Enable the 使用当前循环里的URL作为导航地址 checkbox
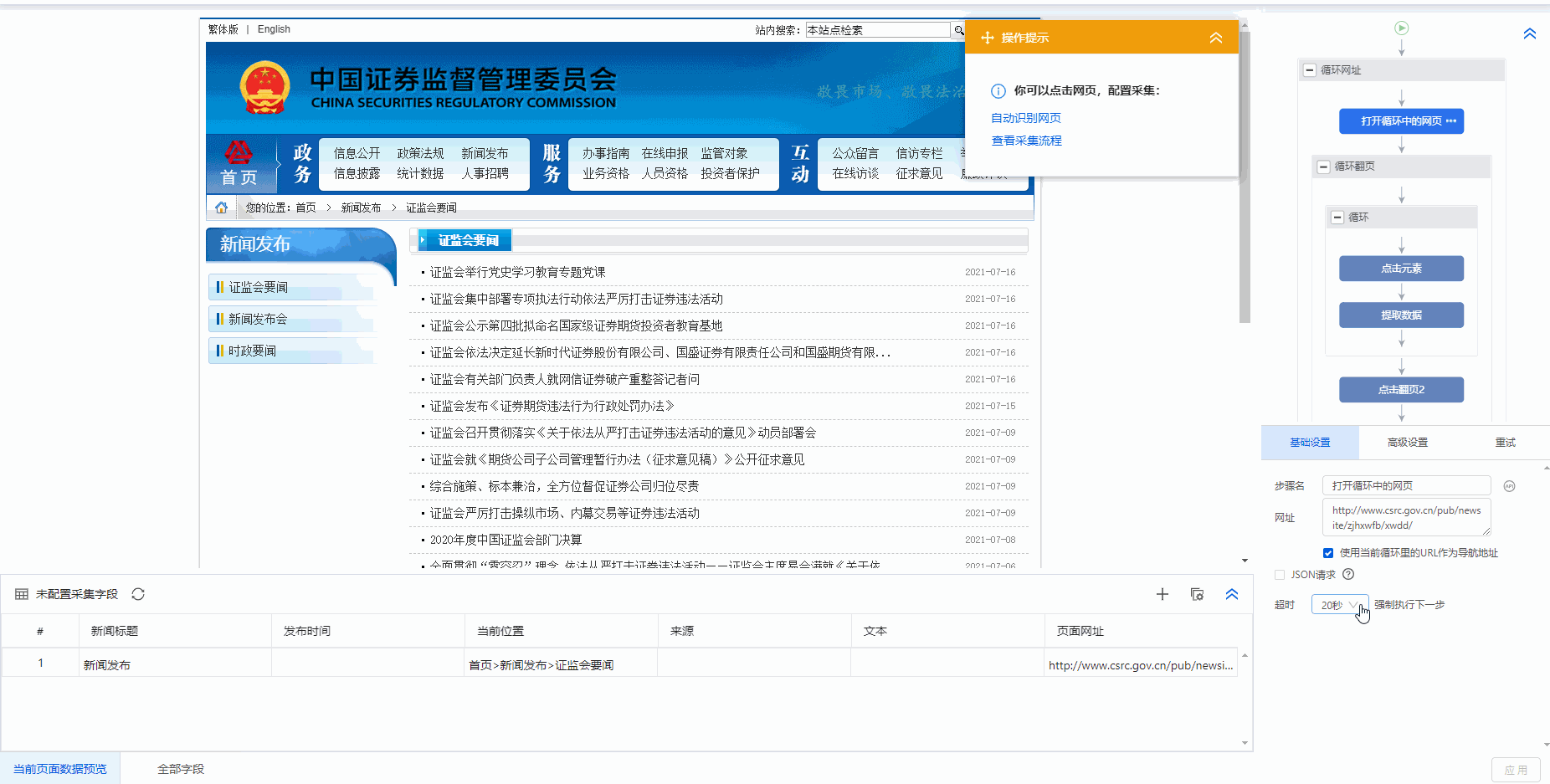This screenshot has width=1550, height=784. point(1327,553)
